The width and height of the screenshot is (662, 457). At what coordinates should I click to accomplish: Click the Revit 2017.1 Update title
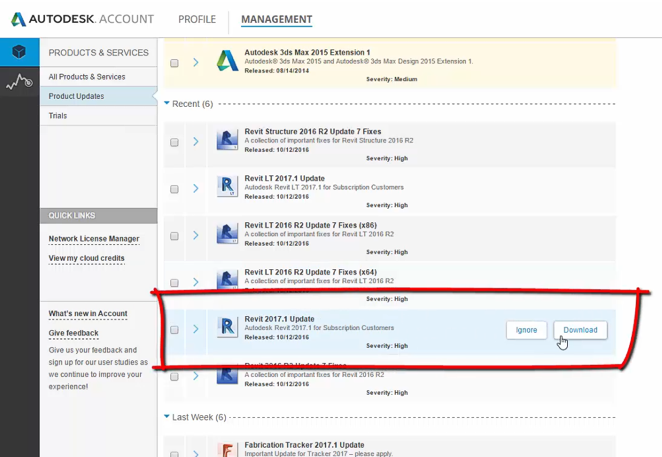(x=279, y=319)
